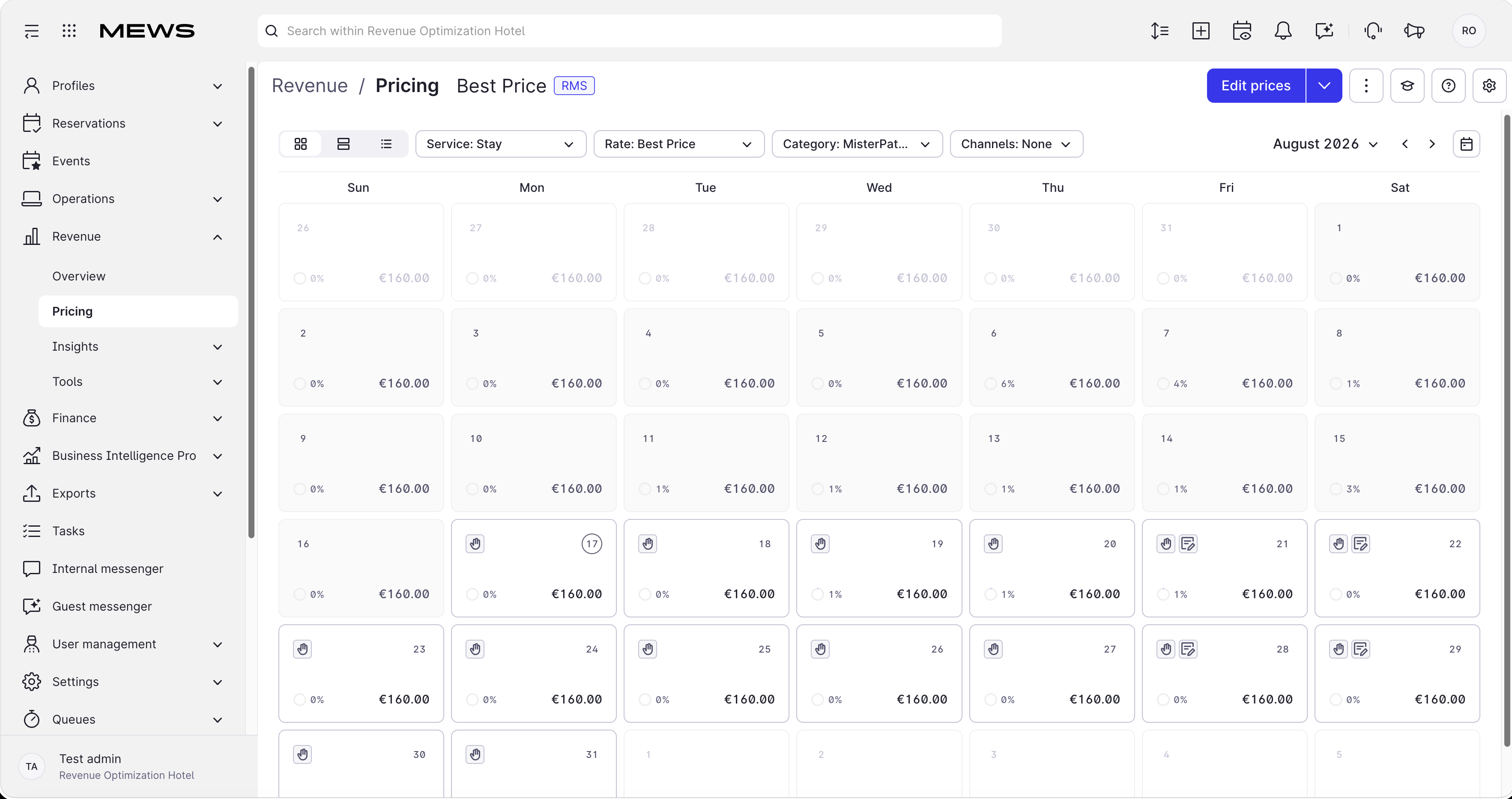Viewport: 1512px width, 799px height.
Task: Click the manual override hand icon on day 17
Action: click(475, 544)
